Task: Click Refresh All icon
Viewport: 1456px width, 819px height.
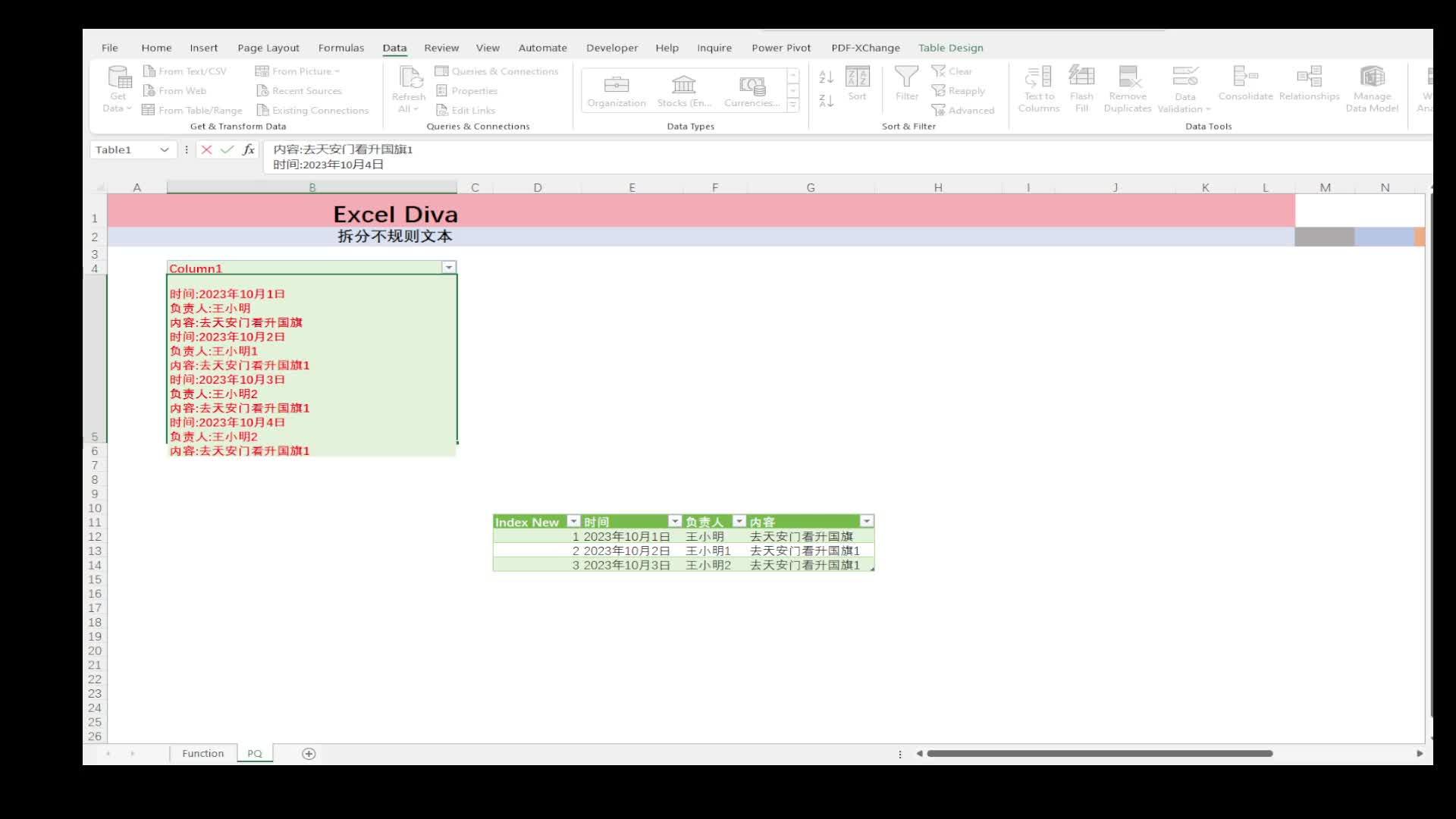Action: click(x=409, y=77)
